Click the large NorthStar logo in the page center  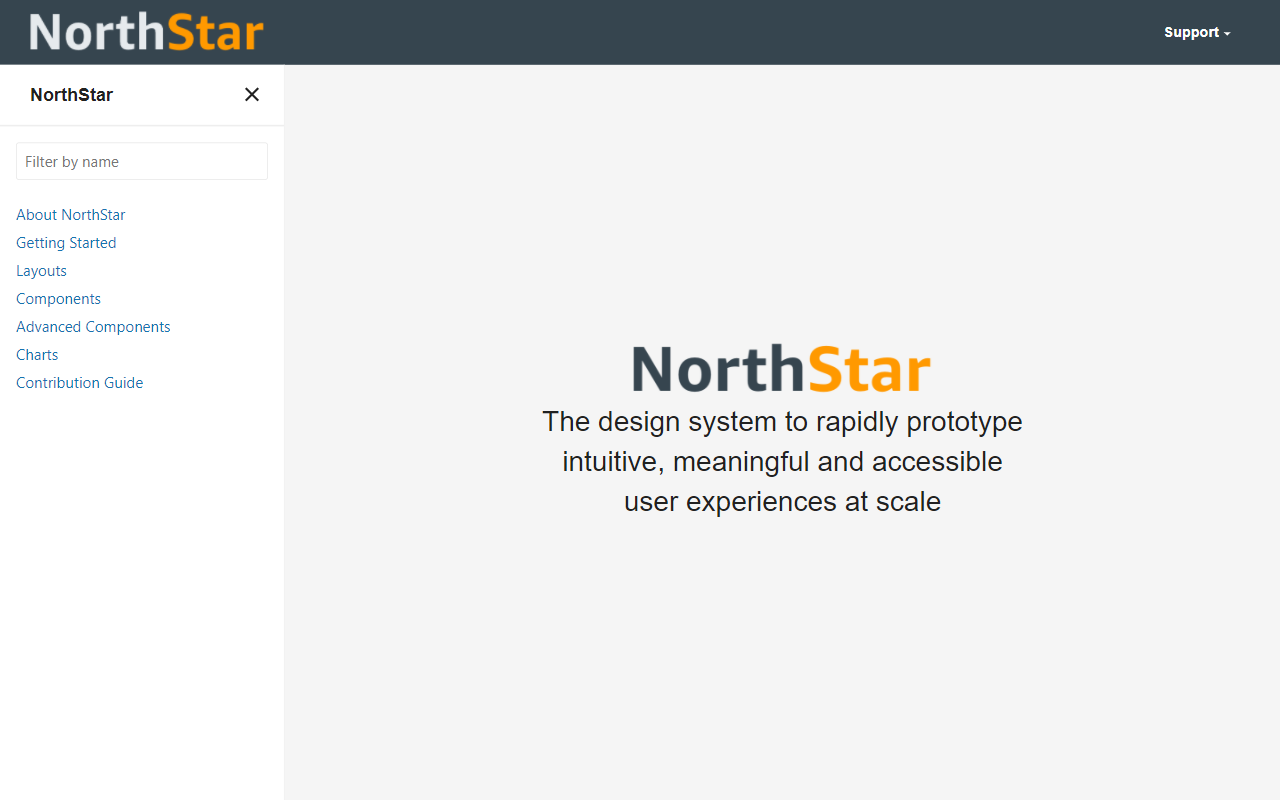[781, 368]
